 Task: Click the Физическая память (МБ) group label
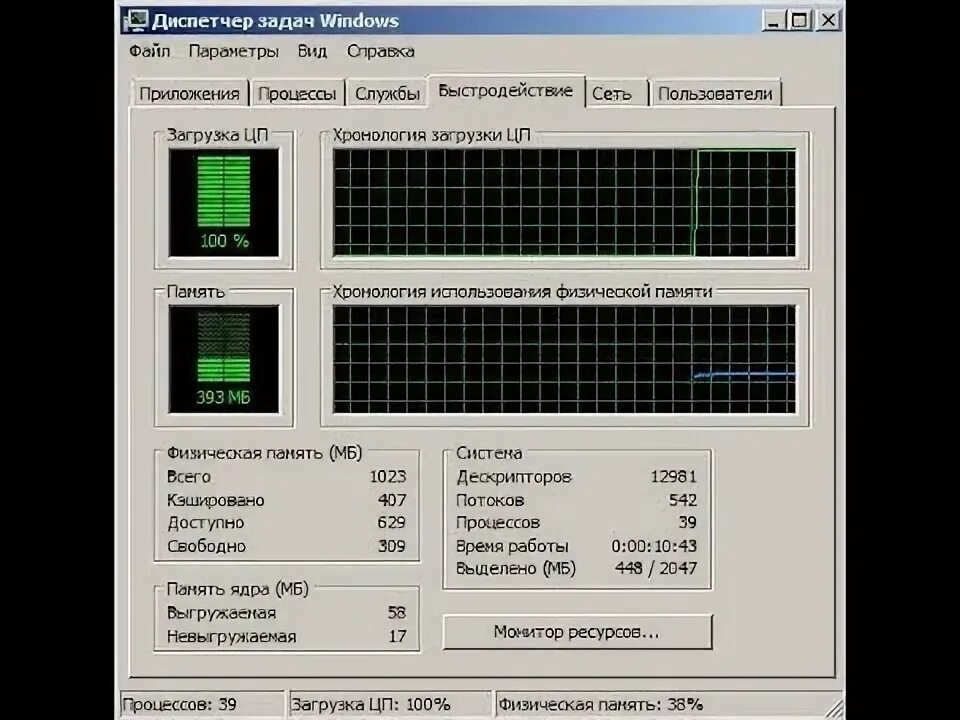(264, 453)
